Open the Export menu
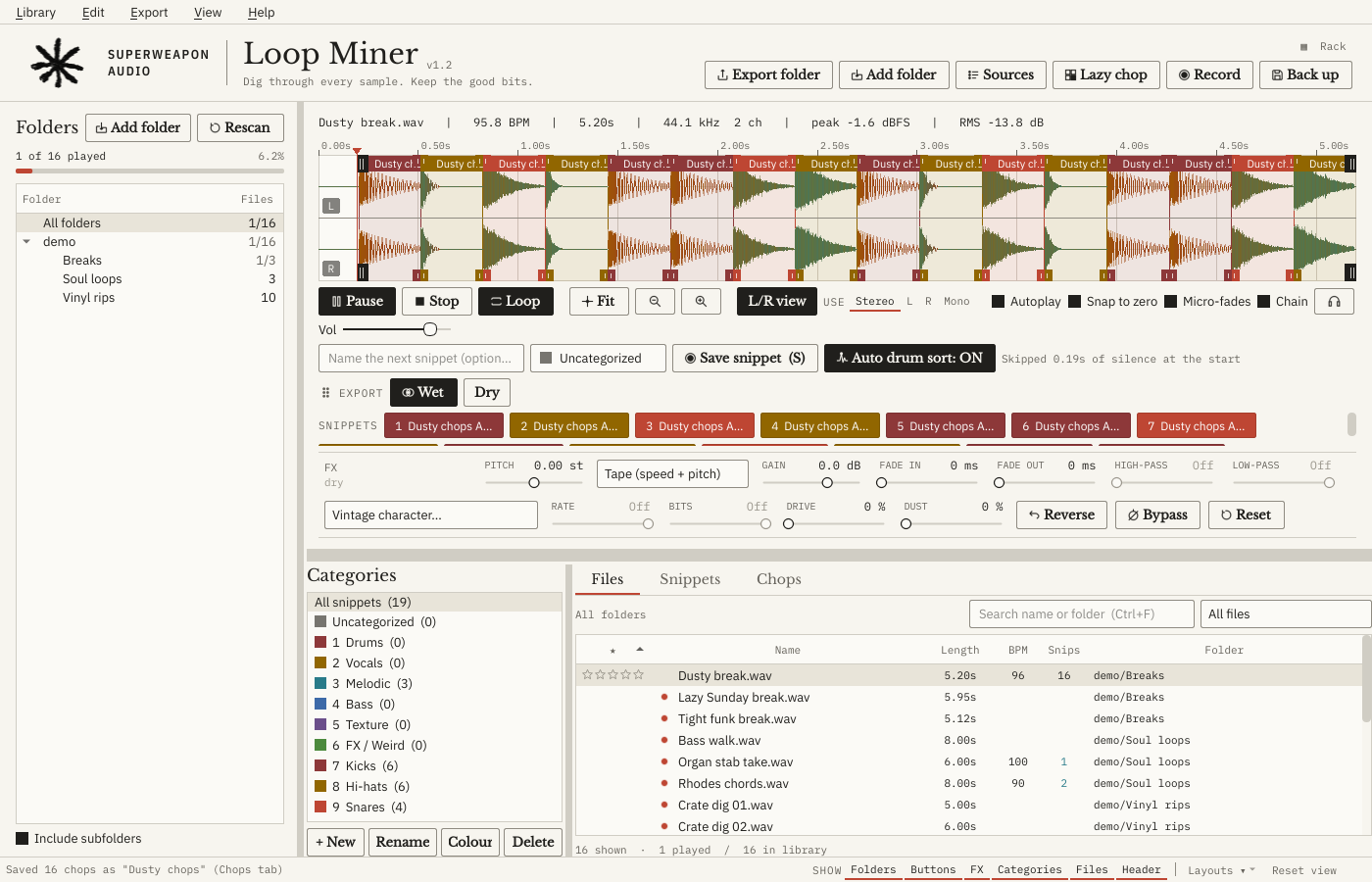The width and height of the screenshot is (1372, 882). pos(149,13)
